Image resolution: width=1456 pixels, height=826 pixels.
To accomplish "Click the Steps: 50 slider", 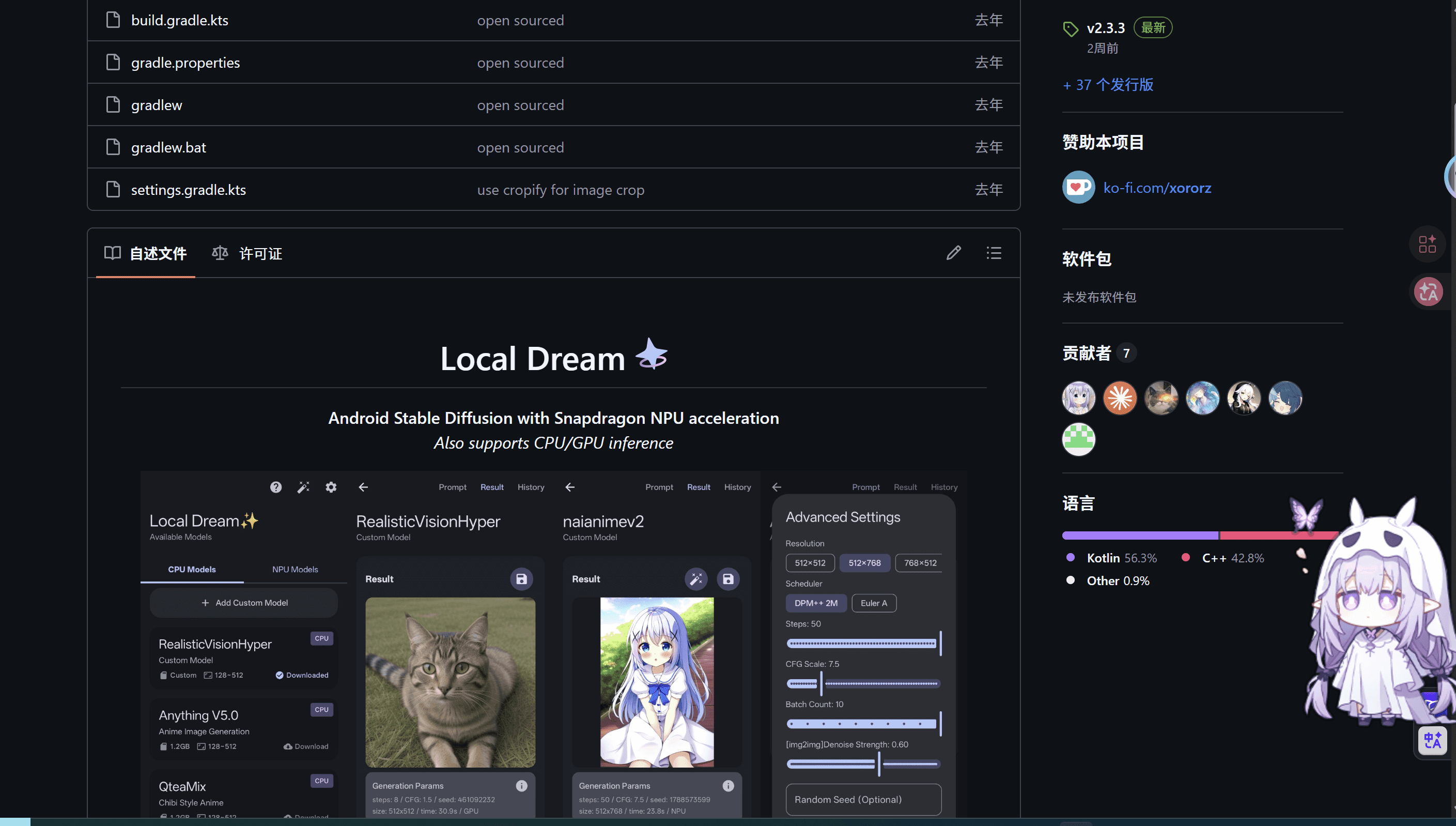I will point(863,644).
